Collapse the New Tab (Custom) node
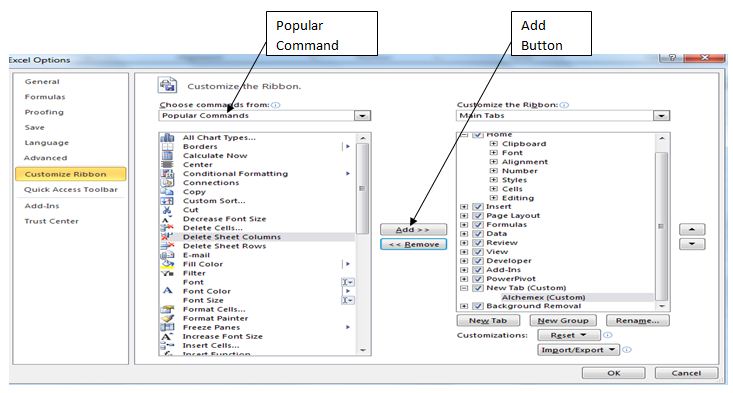Image resolution: width=733 pixels, height=393 pixels. 464,288
